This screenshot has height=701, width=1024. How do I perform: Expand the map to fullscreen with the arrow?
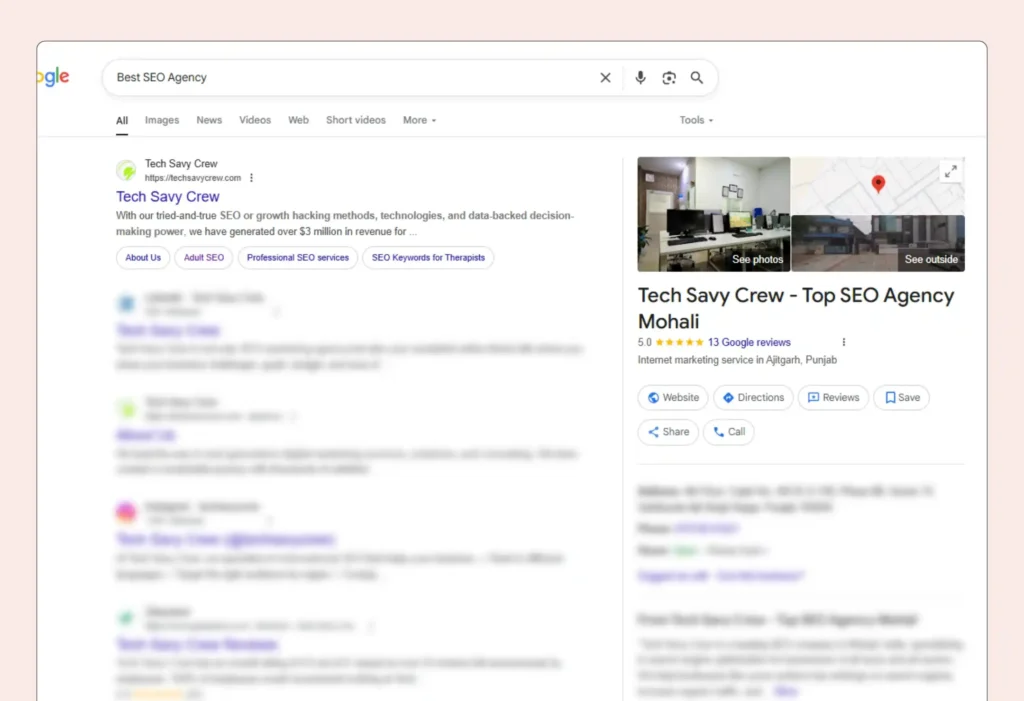(951, 171)
